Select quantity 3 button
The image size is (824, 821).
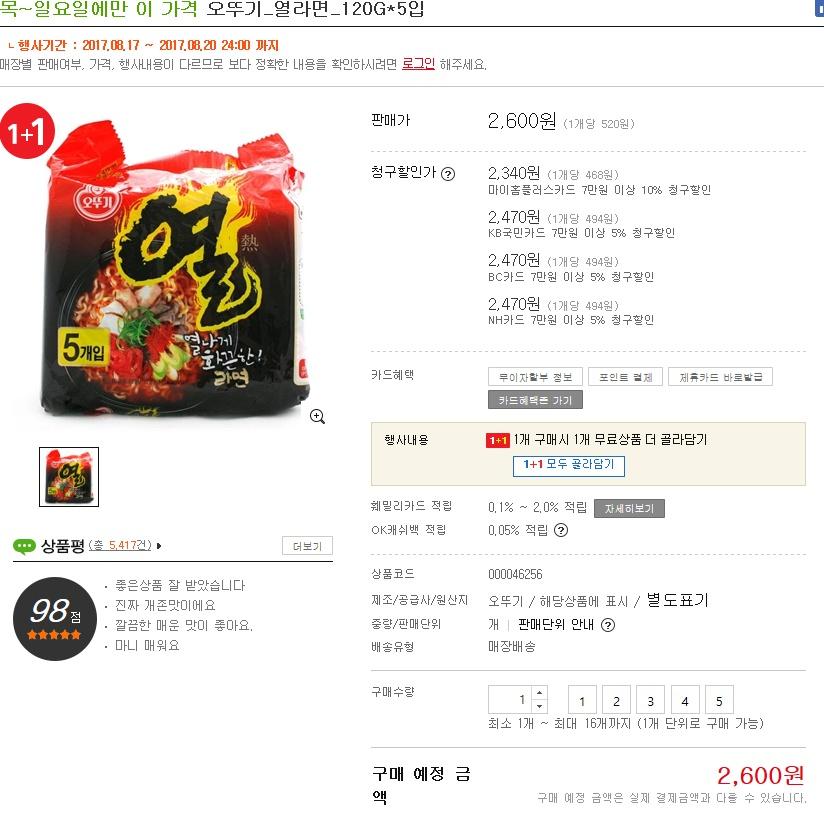pyautogui.click(x=651, y=701)
